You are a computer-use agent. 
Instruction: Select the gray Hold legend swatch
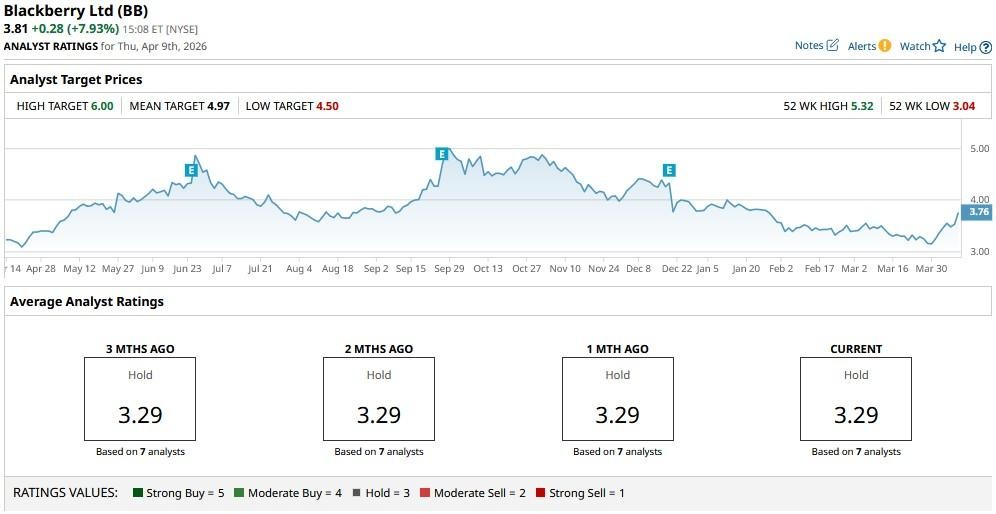pyautogui.click(x=359, y=493)
